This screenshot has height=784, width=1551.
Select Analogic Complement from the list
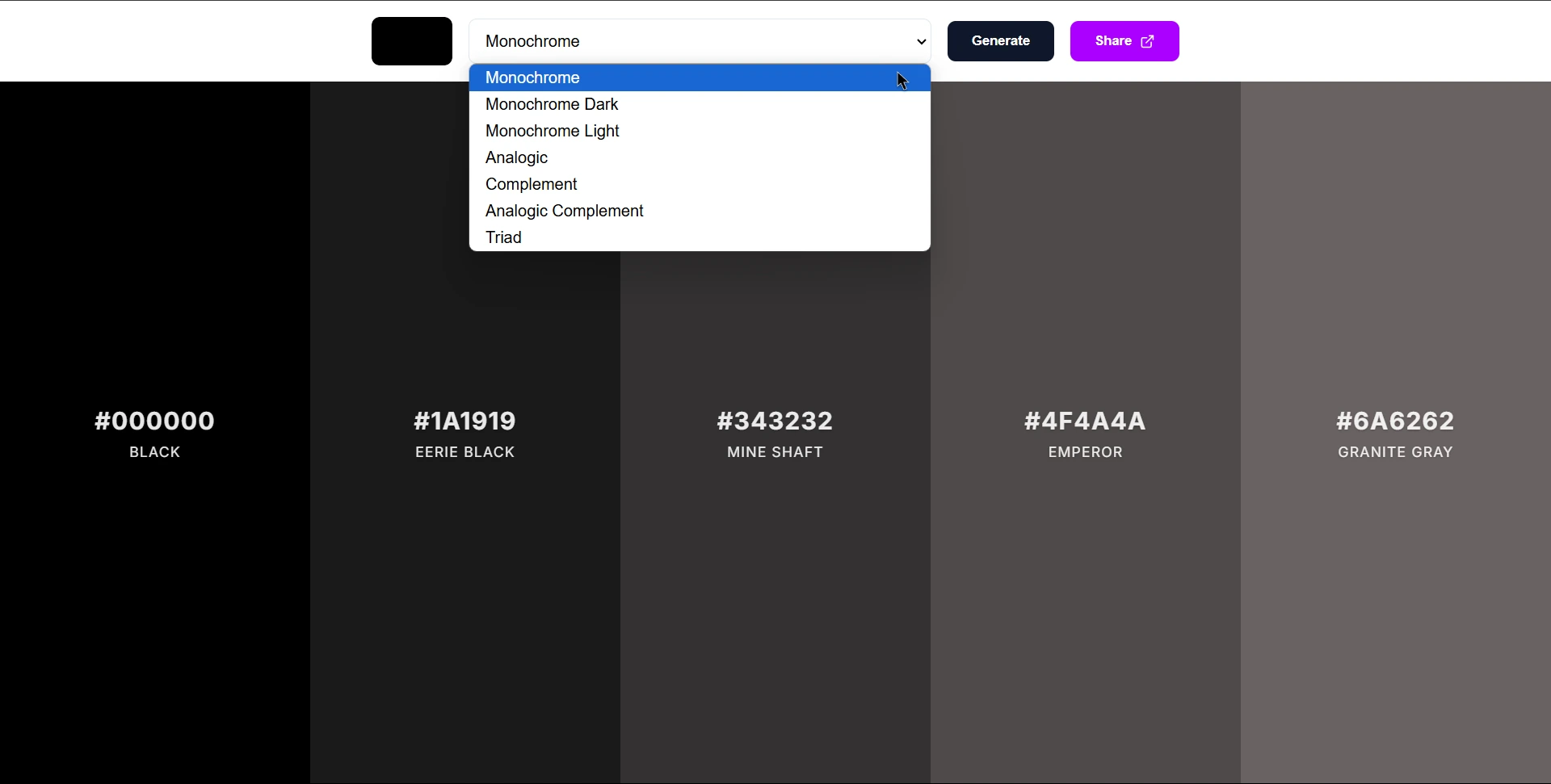[x=564, y=211]
